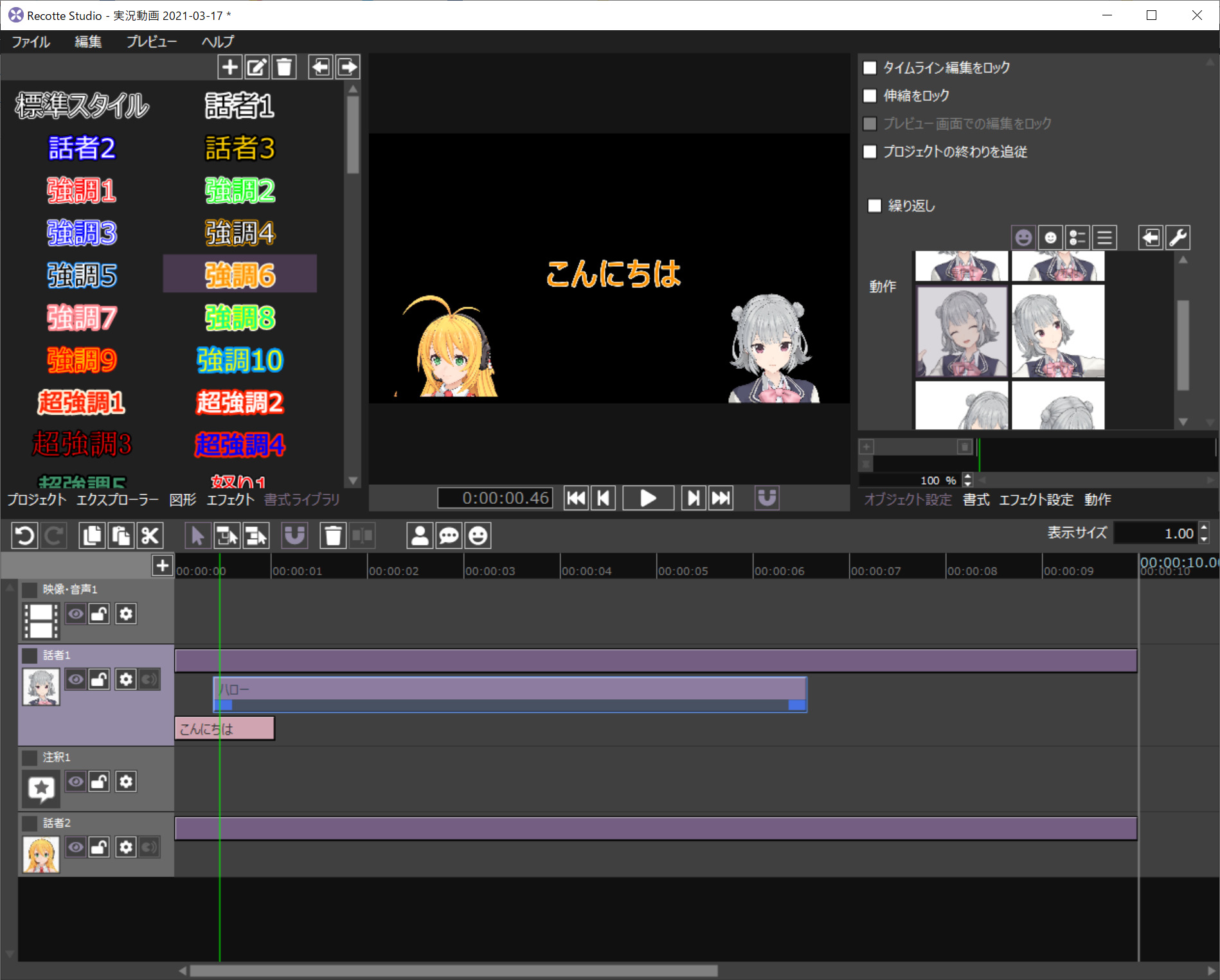Apply the 強調10 text style
1220x980 pixels.
[x=240, y=360]
